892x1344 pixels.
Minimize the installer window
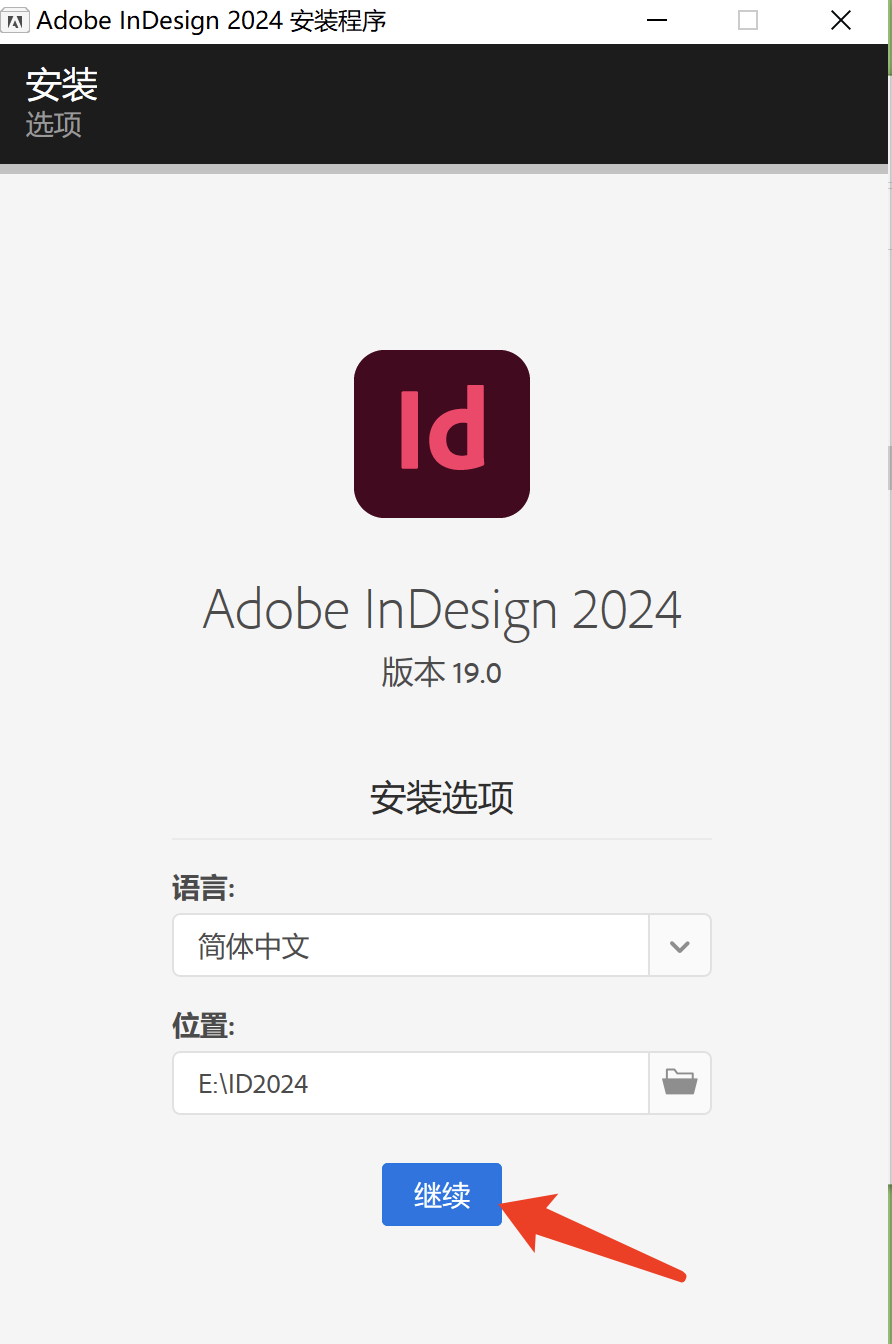(656, 21)
